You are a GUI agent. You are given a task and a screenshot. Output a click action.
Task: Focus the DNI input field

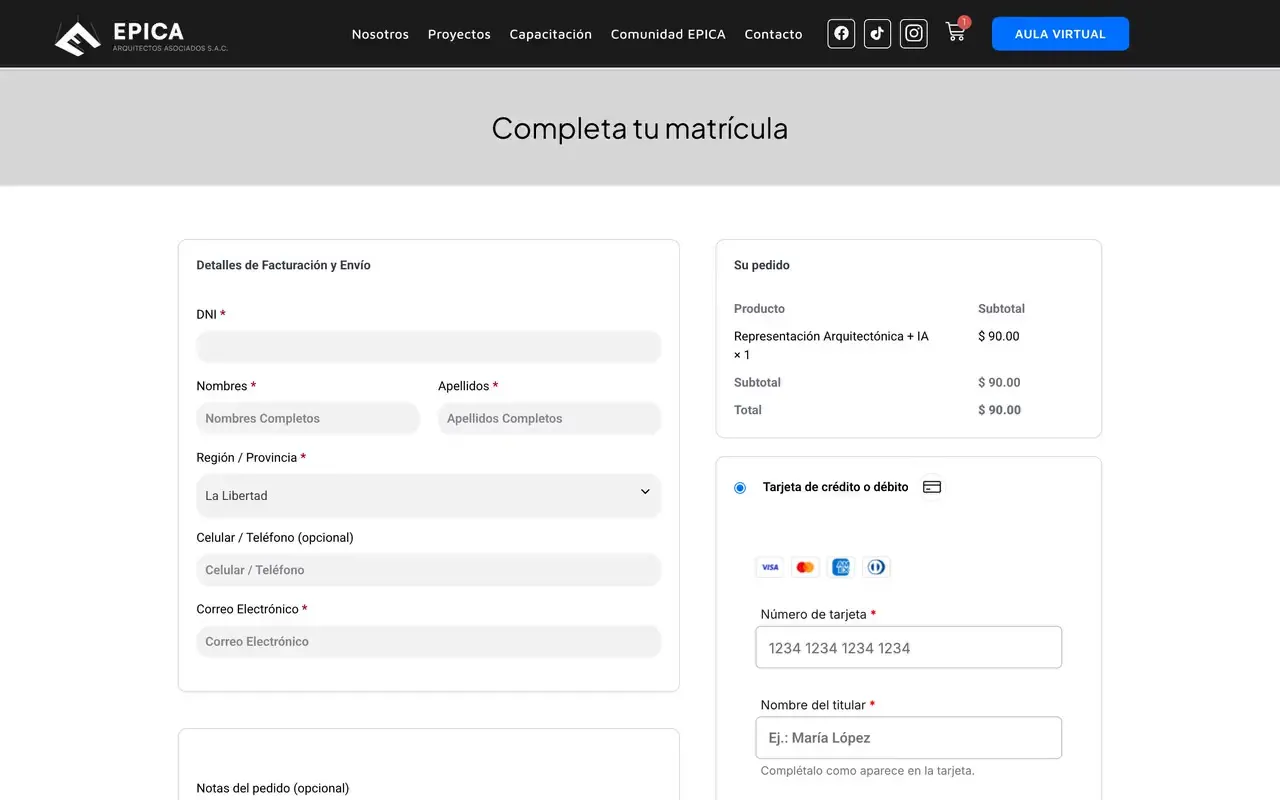[429, 347]
